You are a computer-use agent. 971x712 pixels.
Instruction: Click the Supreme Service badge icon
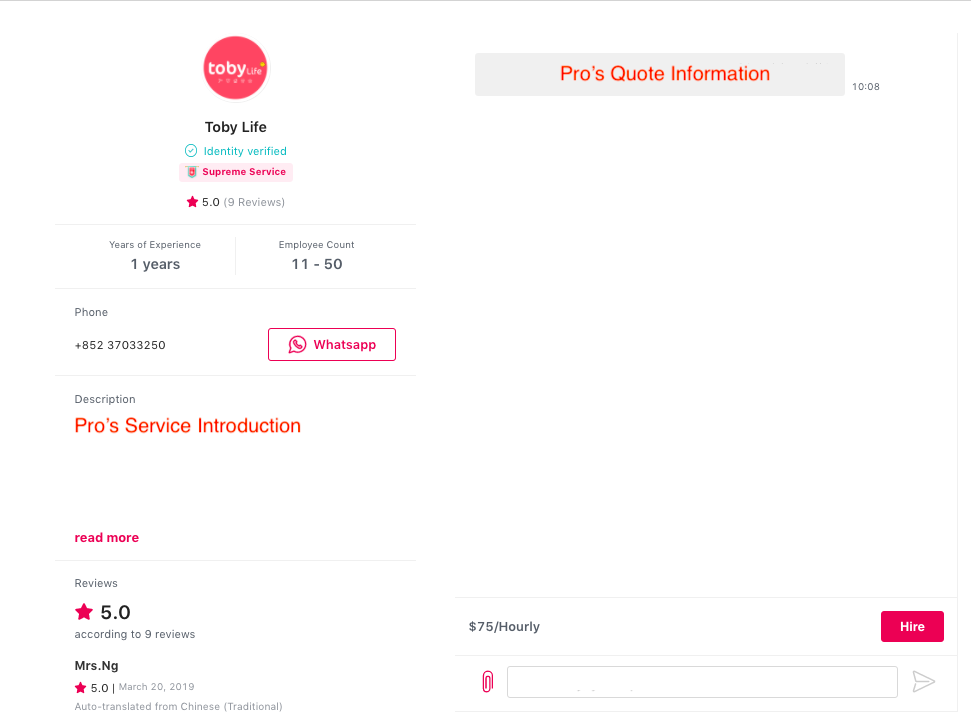pos(192,172)
